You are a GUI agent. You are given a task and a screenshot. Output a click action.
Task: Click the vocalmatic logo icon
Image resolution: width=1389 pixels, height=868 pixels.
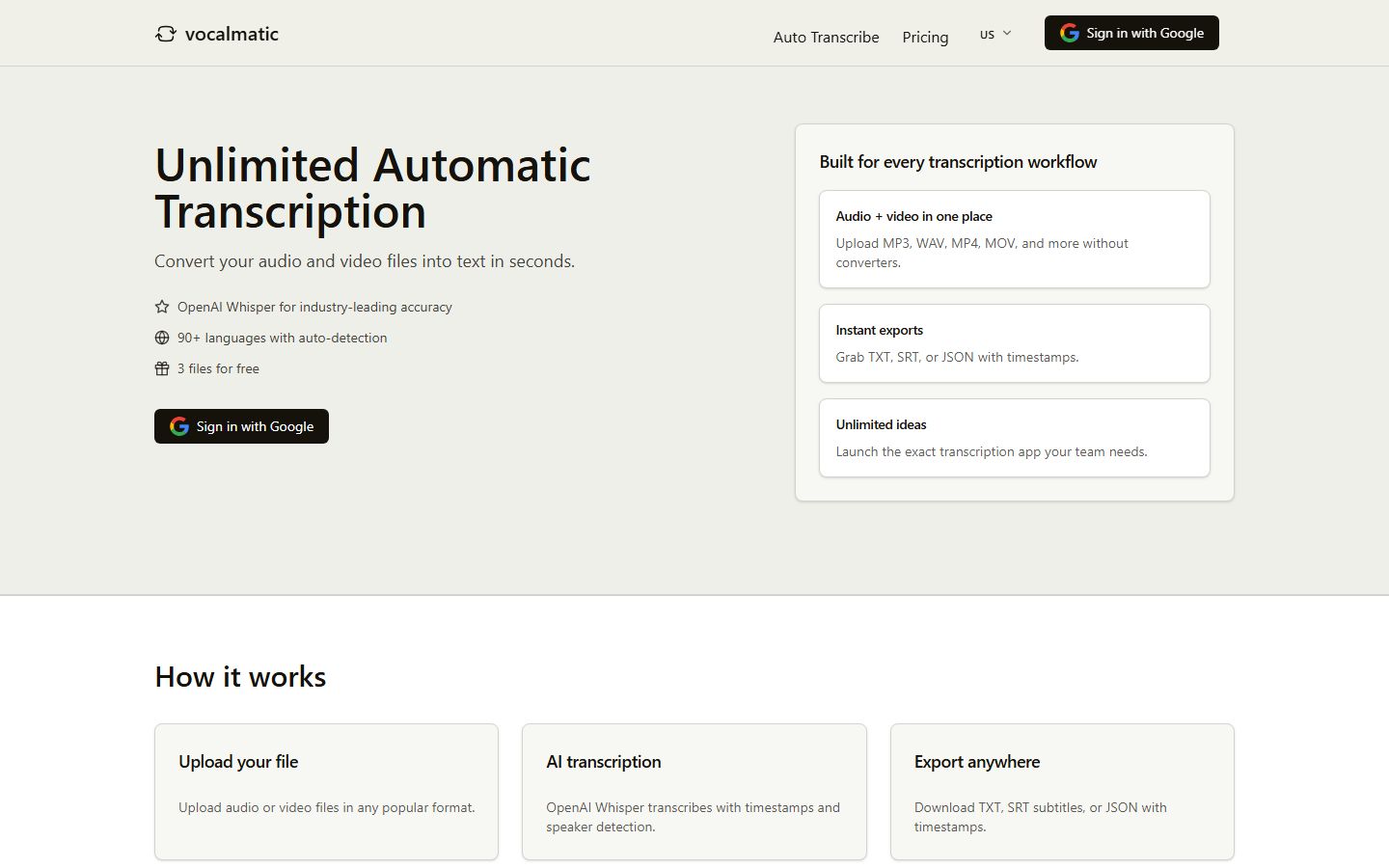(x=166, y=34)
